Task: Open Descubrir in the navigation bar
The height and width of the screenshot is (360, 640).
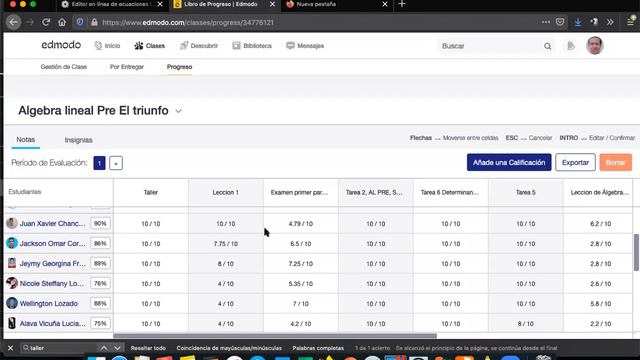Action: (199, 46)
